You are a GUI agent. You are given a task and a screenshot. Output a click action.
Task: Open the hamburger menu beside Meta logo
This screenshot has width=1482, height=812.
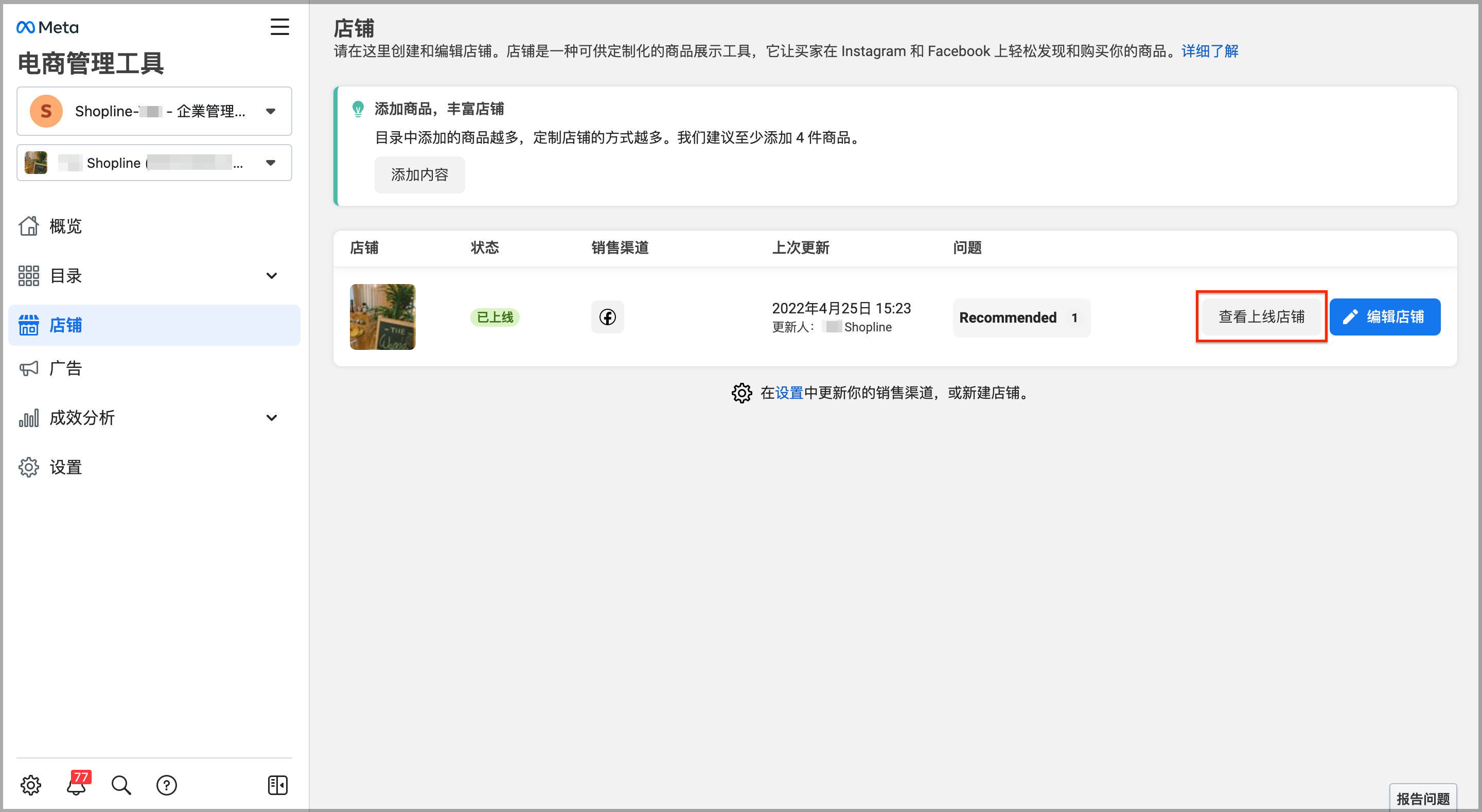point(279,27)
